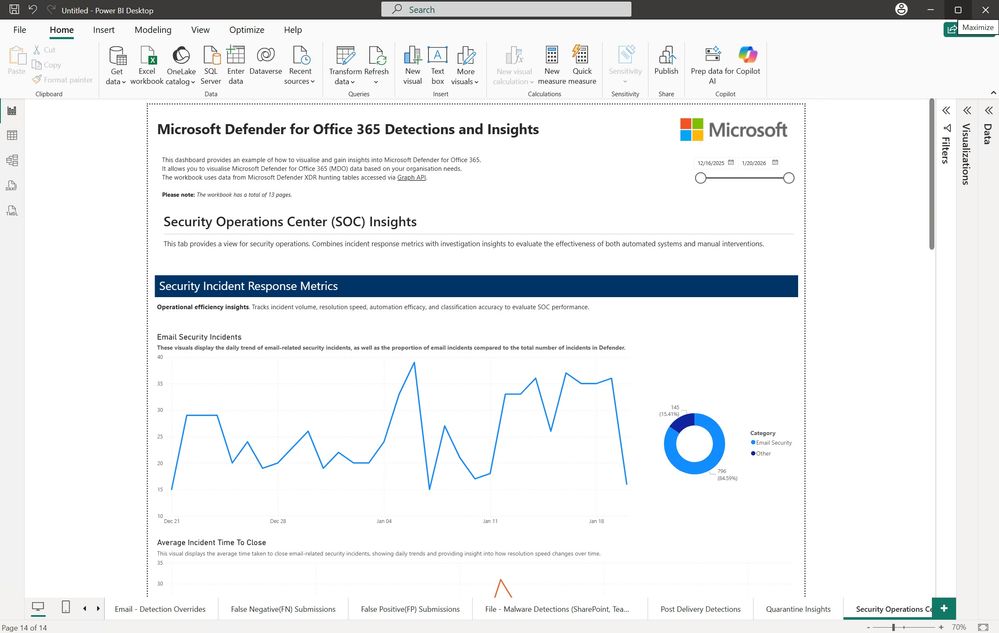Open the File menu

click(20, 30)
